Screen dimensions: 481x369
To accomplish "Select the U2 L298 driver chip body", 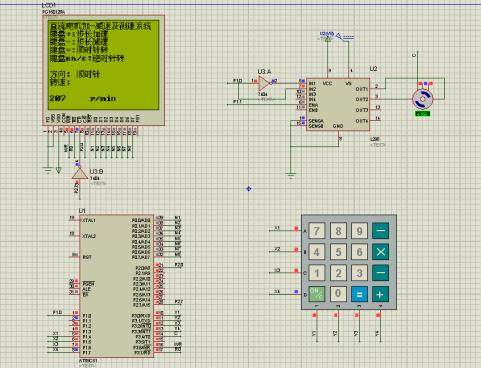I will point(338,105).
